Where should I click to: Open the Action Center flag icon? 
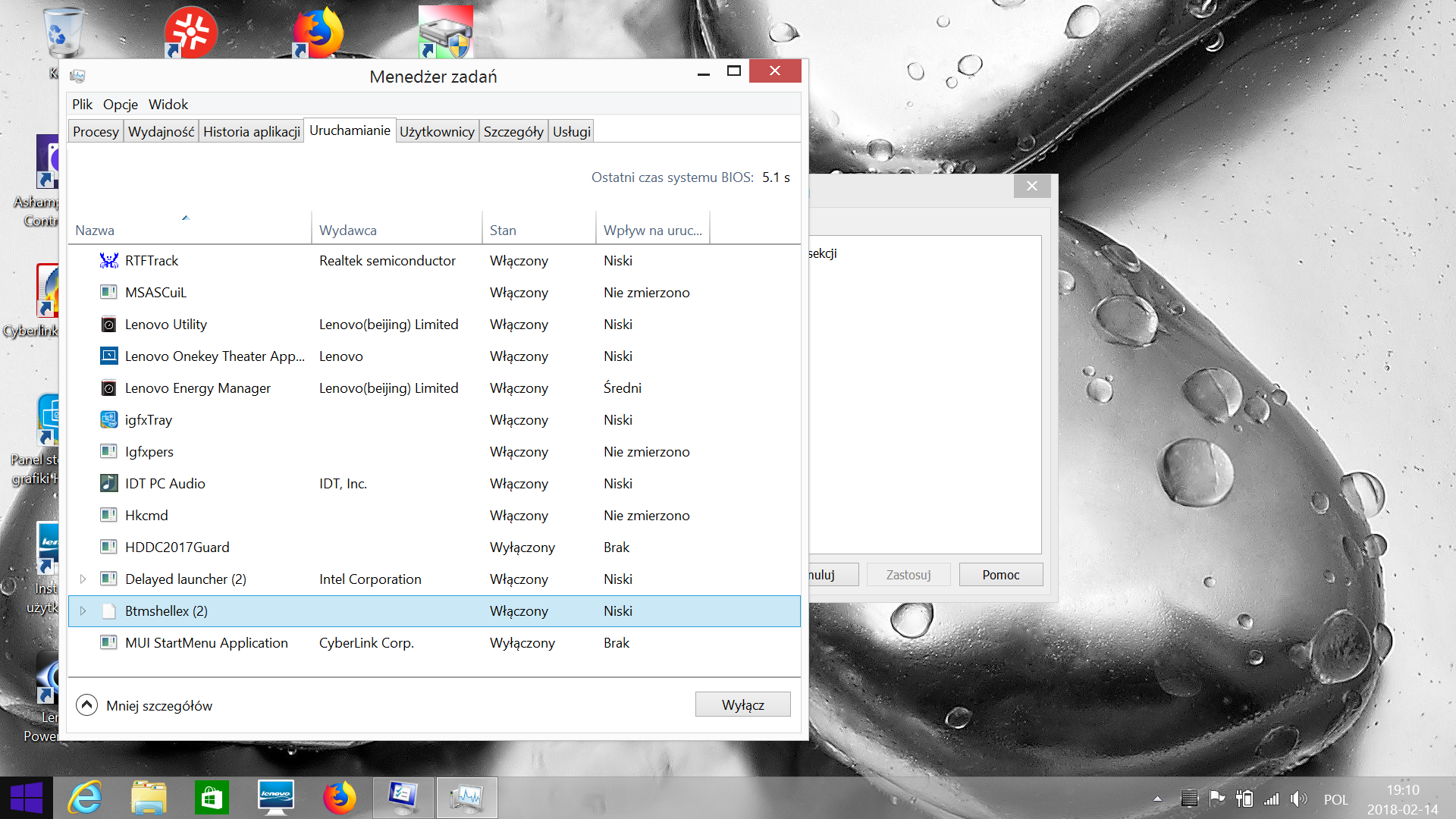(x=1217, y=799)
